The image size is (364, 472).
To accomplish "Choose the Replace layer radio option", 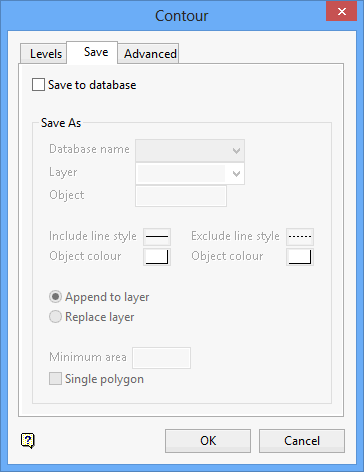I will point(55,317).
